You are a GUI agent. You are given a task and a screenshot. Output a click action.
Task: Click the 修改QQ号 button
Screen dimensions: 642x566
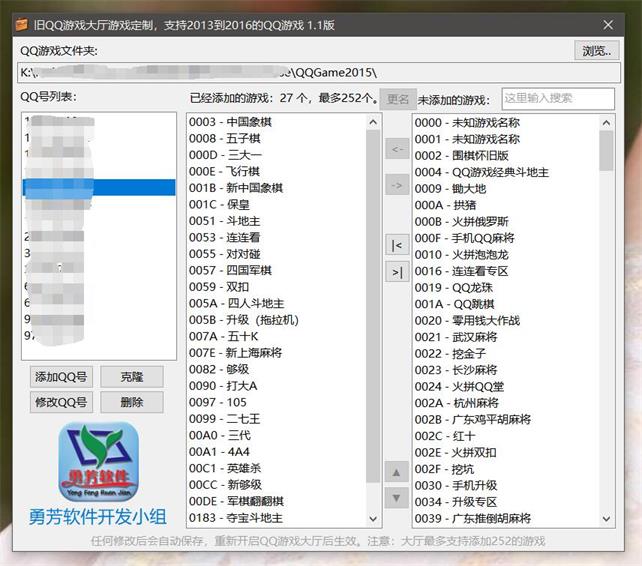click(61, 402)
